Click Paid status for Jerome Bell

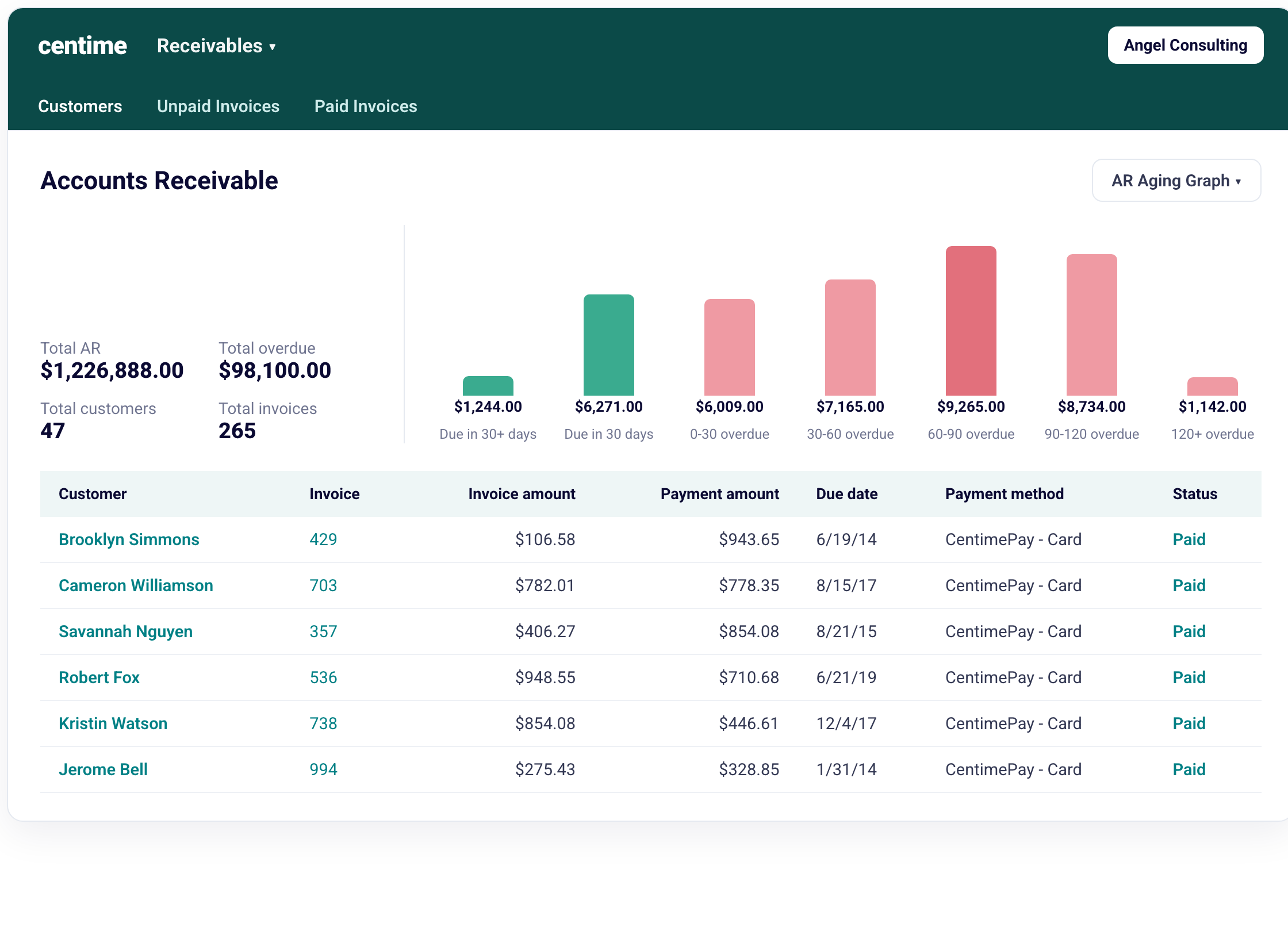point(1189,769)
